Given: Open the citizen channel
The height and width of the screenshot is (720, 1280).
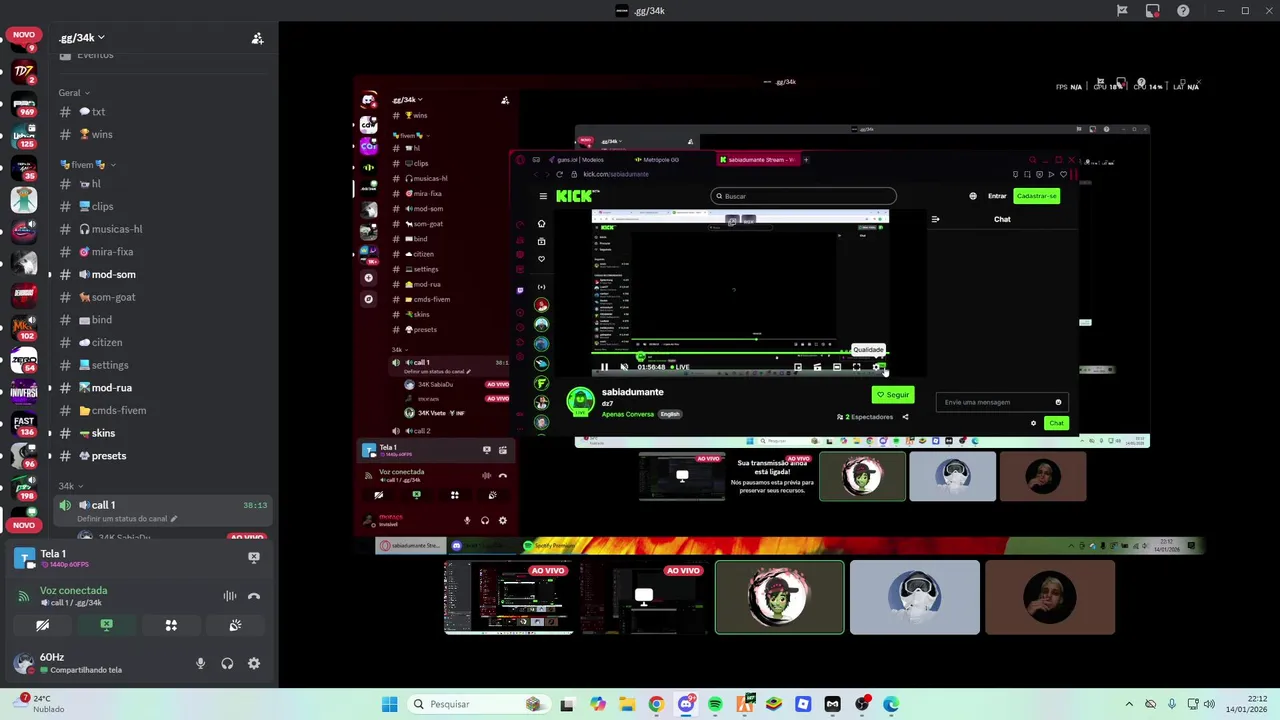Looking at the screenshot, I should pos(162,342).
